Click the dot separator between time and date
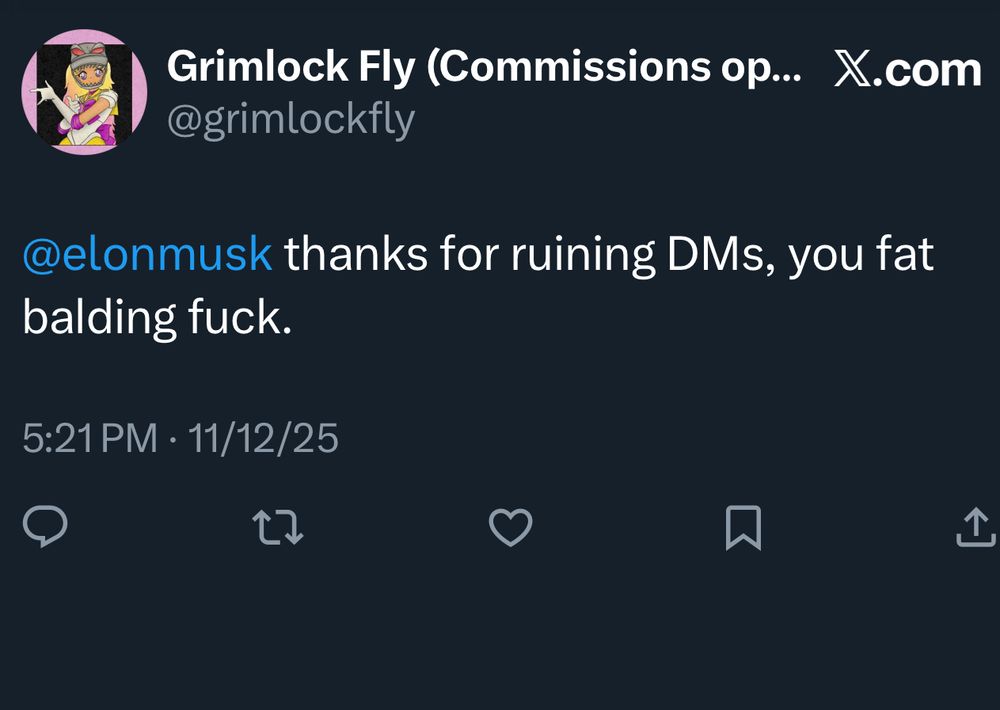 173,439
